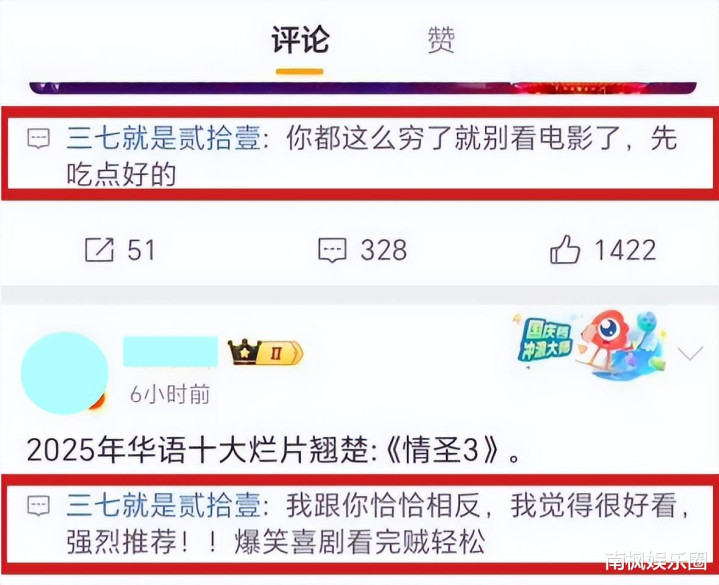
Task: Open the blurred round profile avatar
Action: tap(64, 373)
